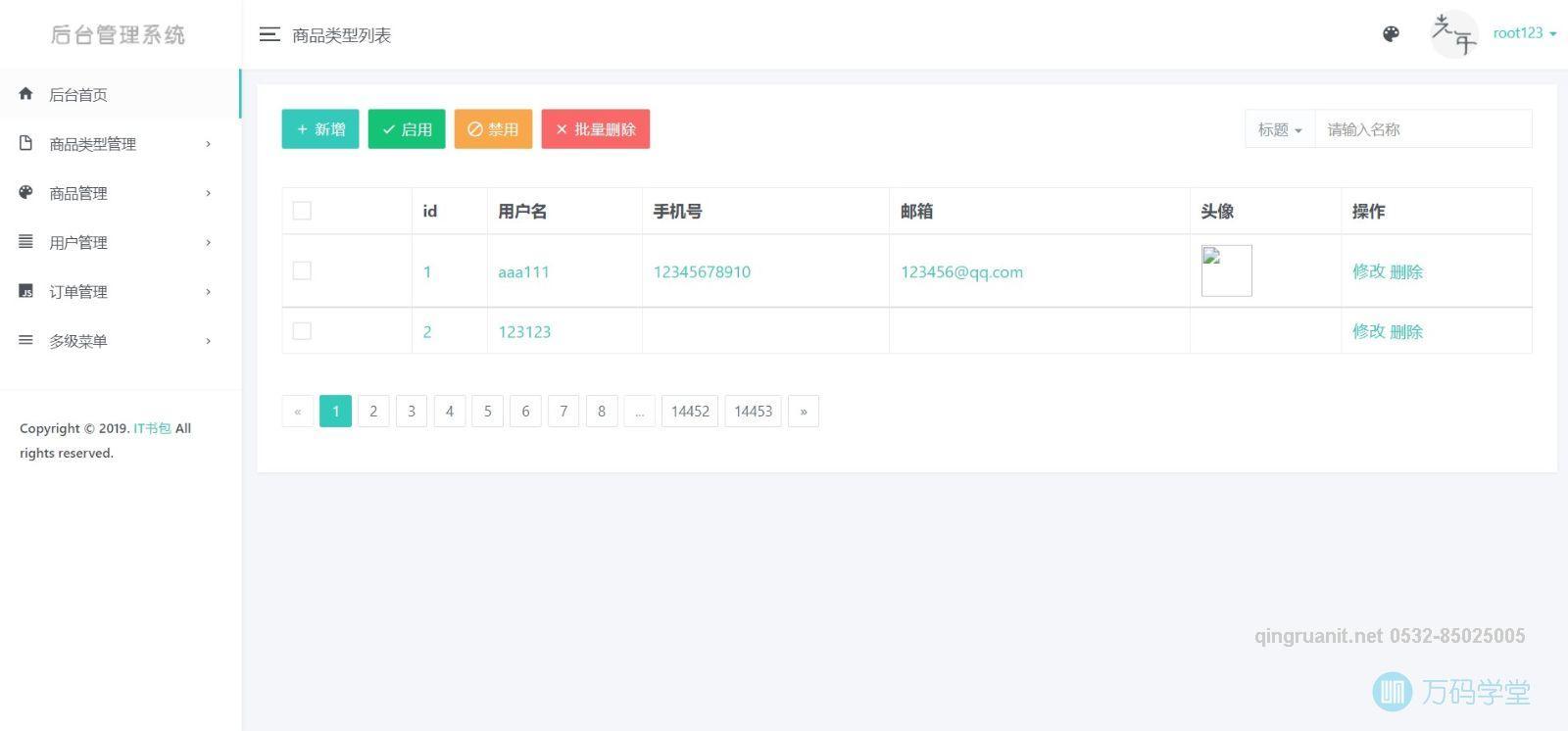1568x731 pixels.
Task: Open the 标题 search dropdown
Action: click(1280, 129)
